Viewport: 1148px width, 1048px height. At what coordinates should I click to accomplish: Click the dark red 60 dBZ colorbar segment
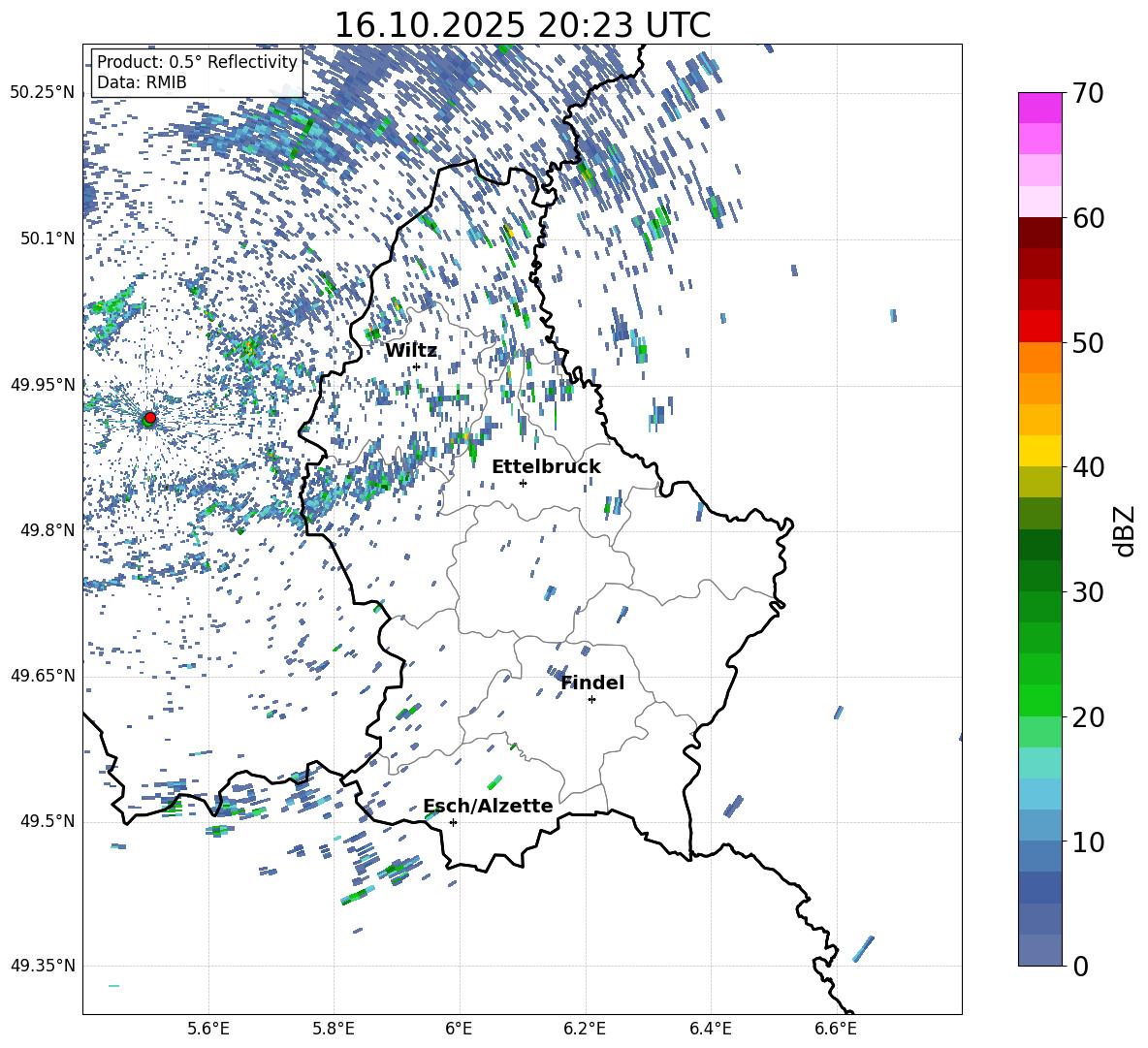[1039, 233]
